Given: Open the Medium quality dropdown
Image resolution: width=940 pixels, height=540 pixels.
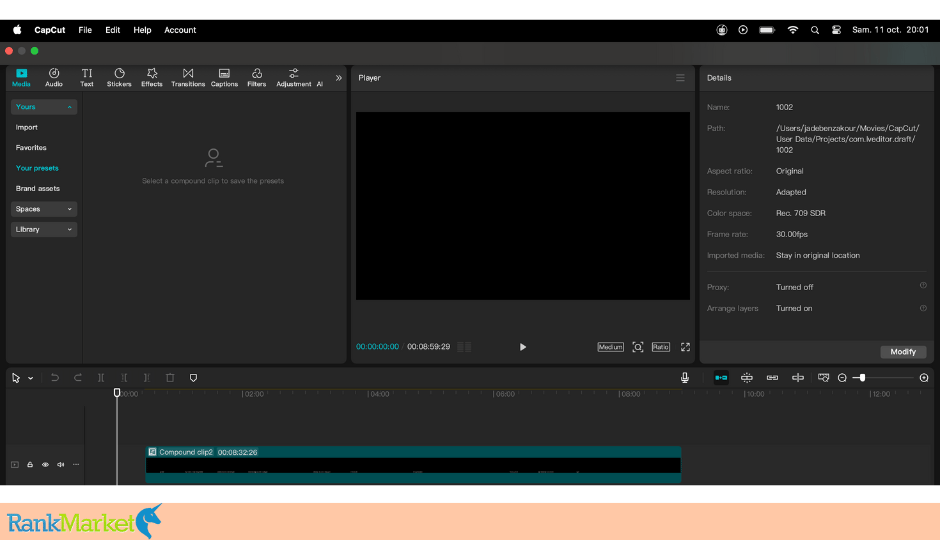Looking at the screenshot, I should pyautogui.click(x=610, y=347).
